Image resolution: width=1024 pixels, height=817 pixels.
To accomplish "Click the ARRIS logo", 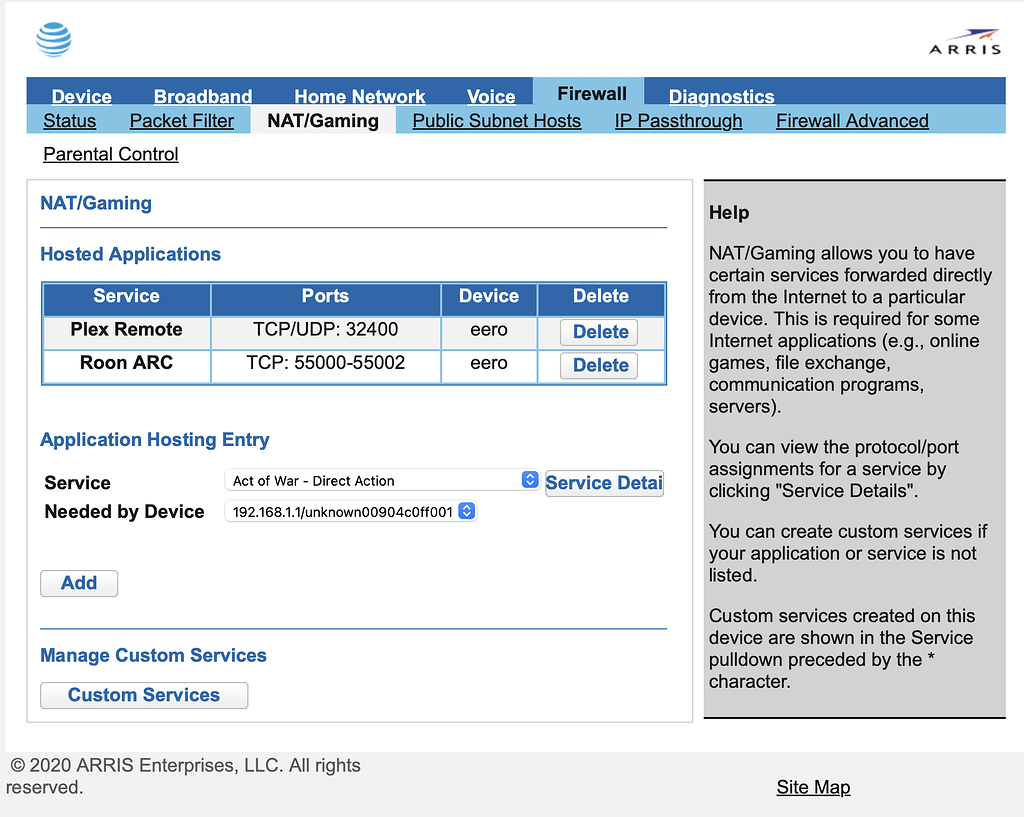I will pos(964,42).
